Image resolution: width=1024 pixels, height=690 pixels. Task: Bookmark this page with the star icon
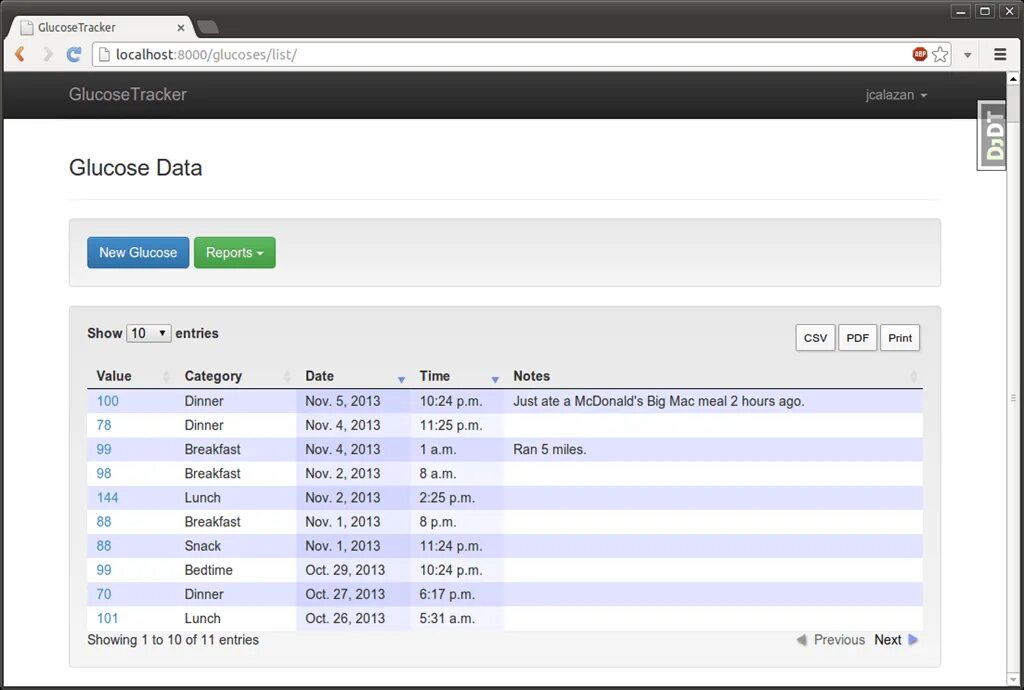[x=940, y=54]
